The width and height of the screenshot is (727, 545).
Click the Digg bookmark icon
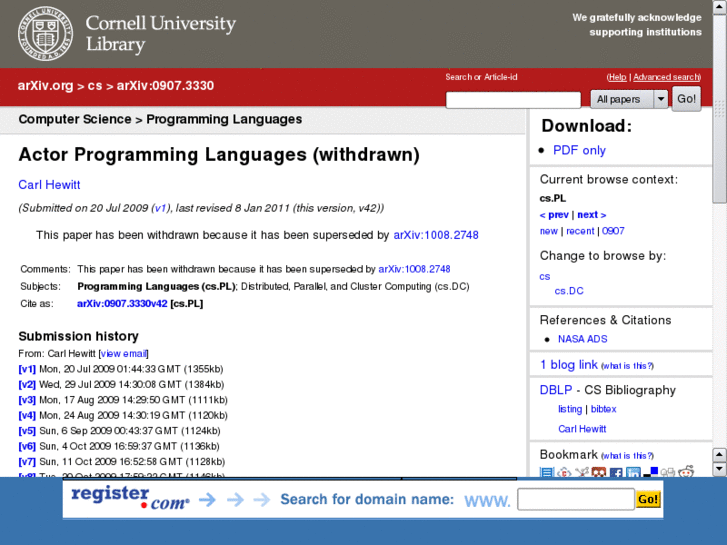668,473
